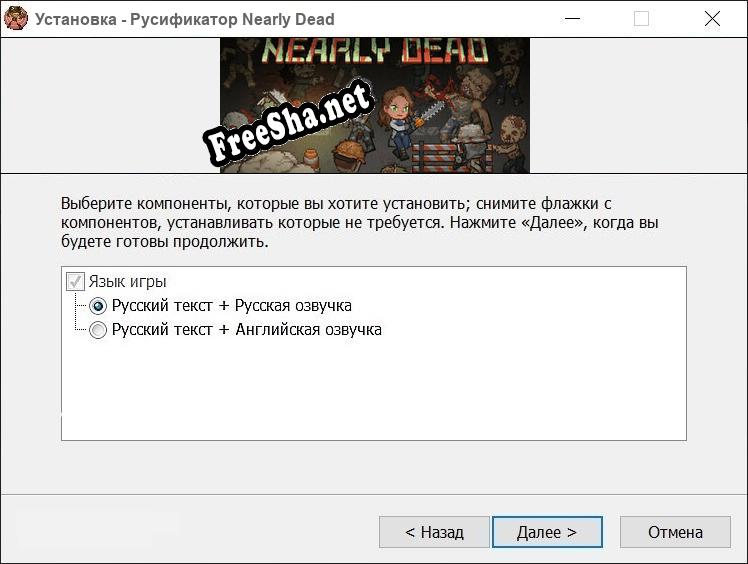This screenshot has width=748, height=564.
Task: Click the Русский текст + Русская озвучка label
Action: [231, 305]
